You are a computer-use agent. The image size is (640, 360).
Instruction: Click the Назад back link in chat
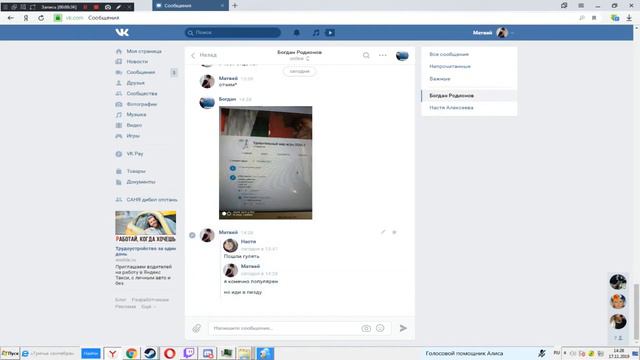[x=204, y=55]
